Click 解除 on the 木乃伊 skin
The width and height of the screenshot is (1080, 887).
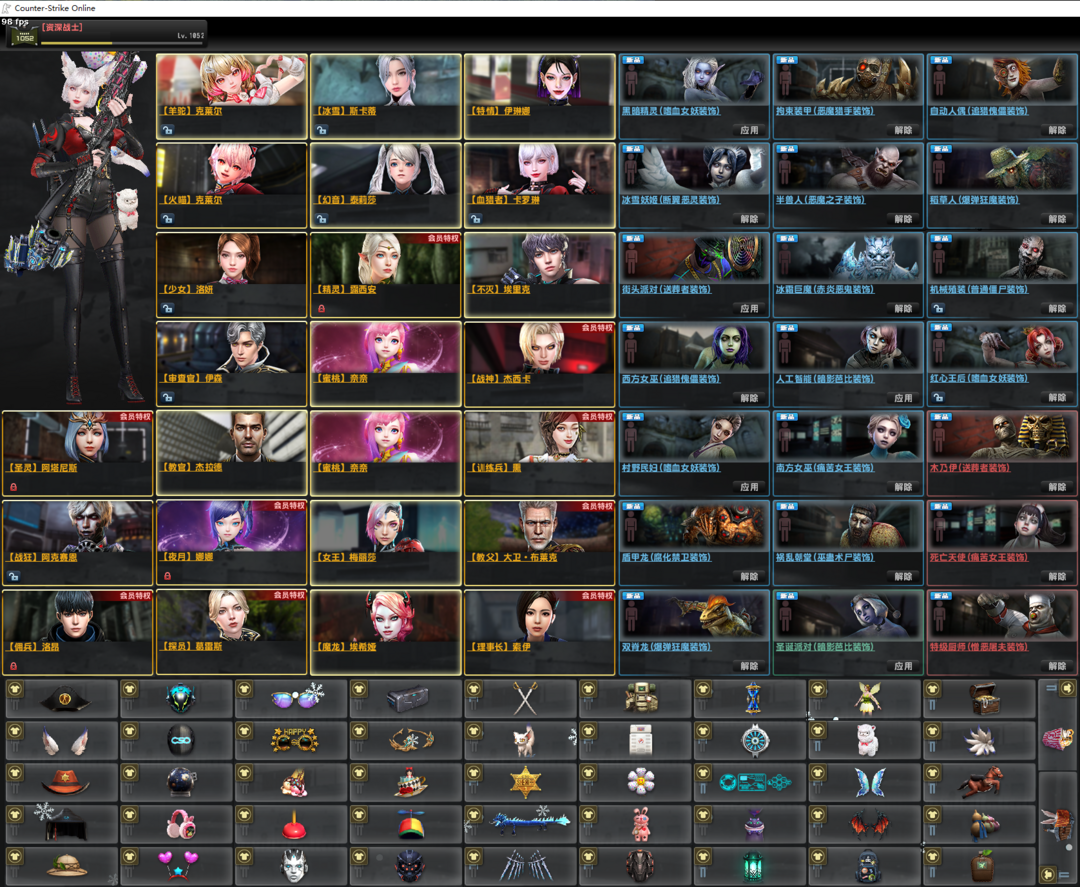(x=1058, y=487)
